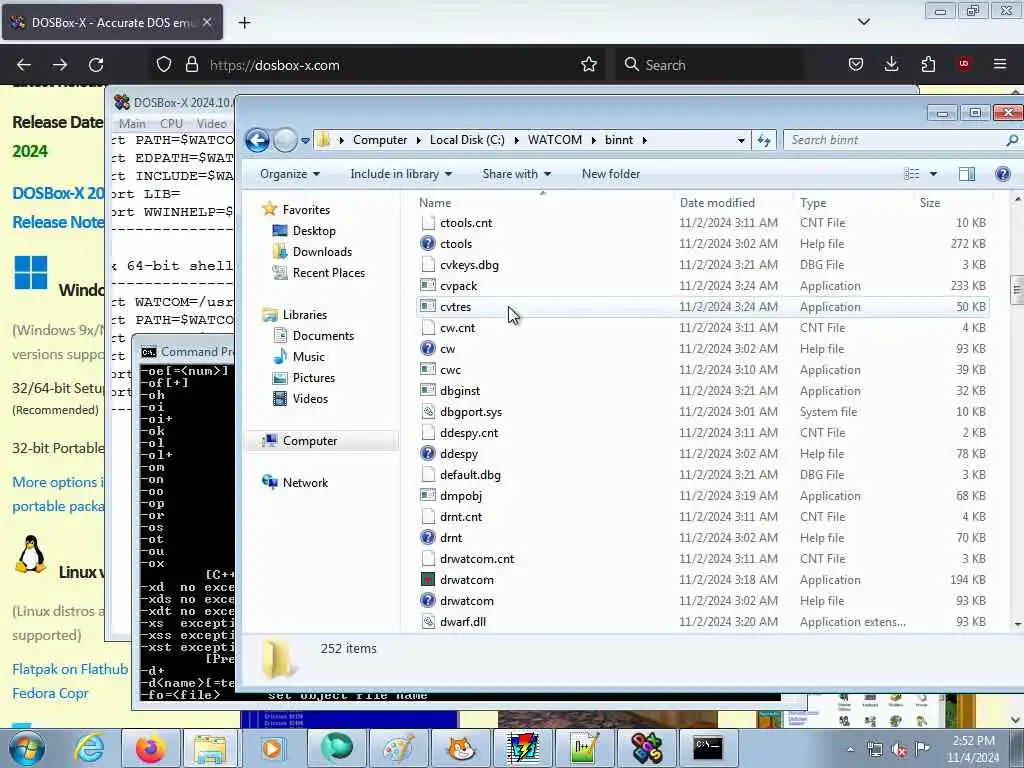Click the Paint palette taskbar icon
This screenshot has width=1024, height=768.
click(398, 748)
